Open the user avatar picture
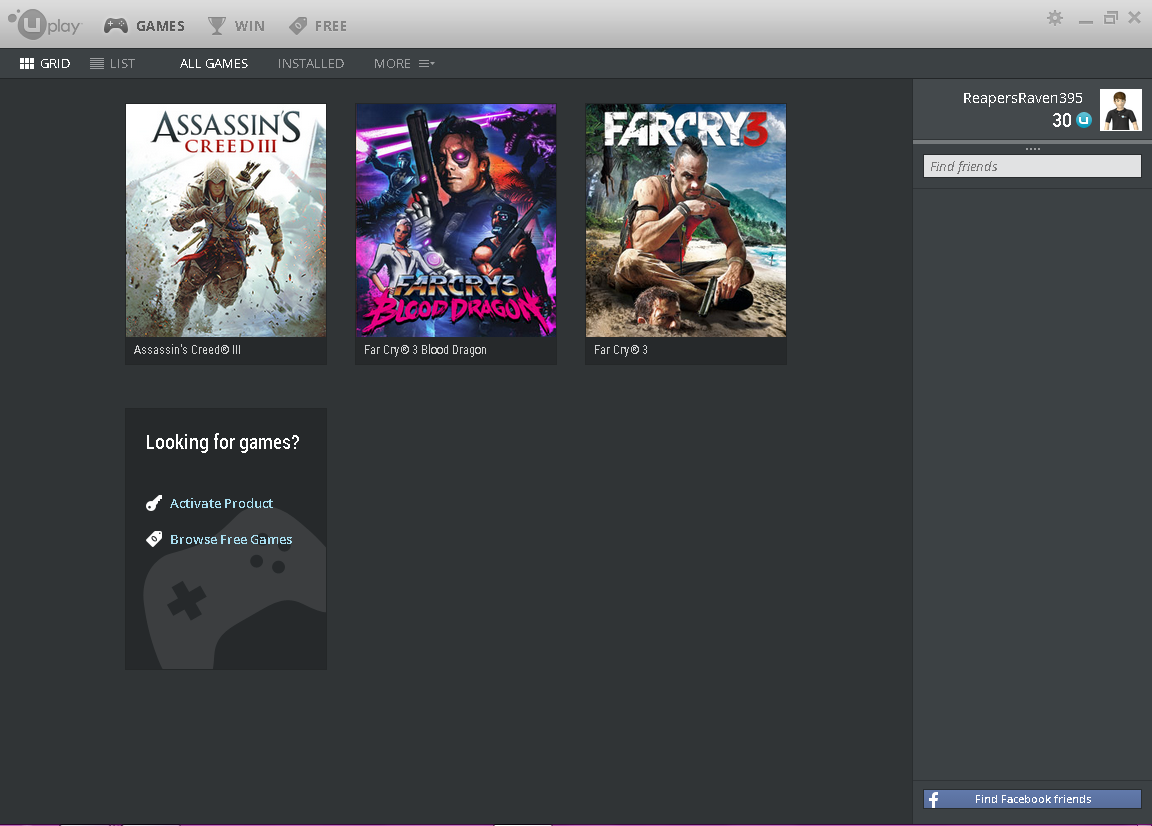The height and width of the screenshot is (826, 1152). point(1120,109)
